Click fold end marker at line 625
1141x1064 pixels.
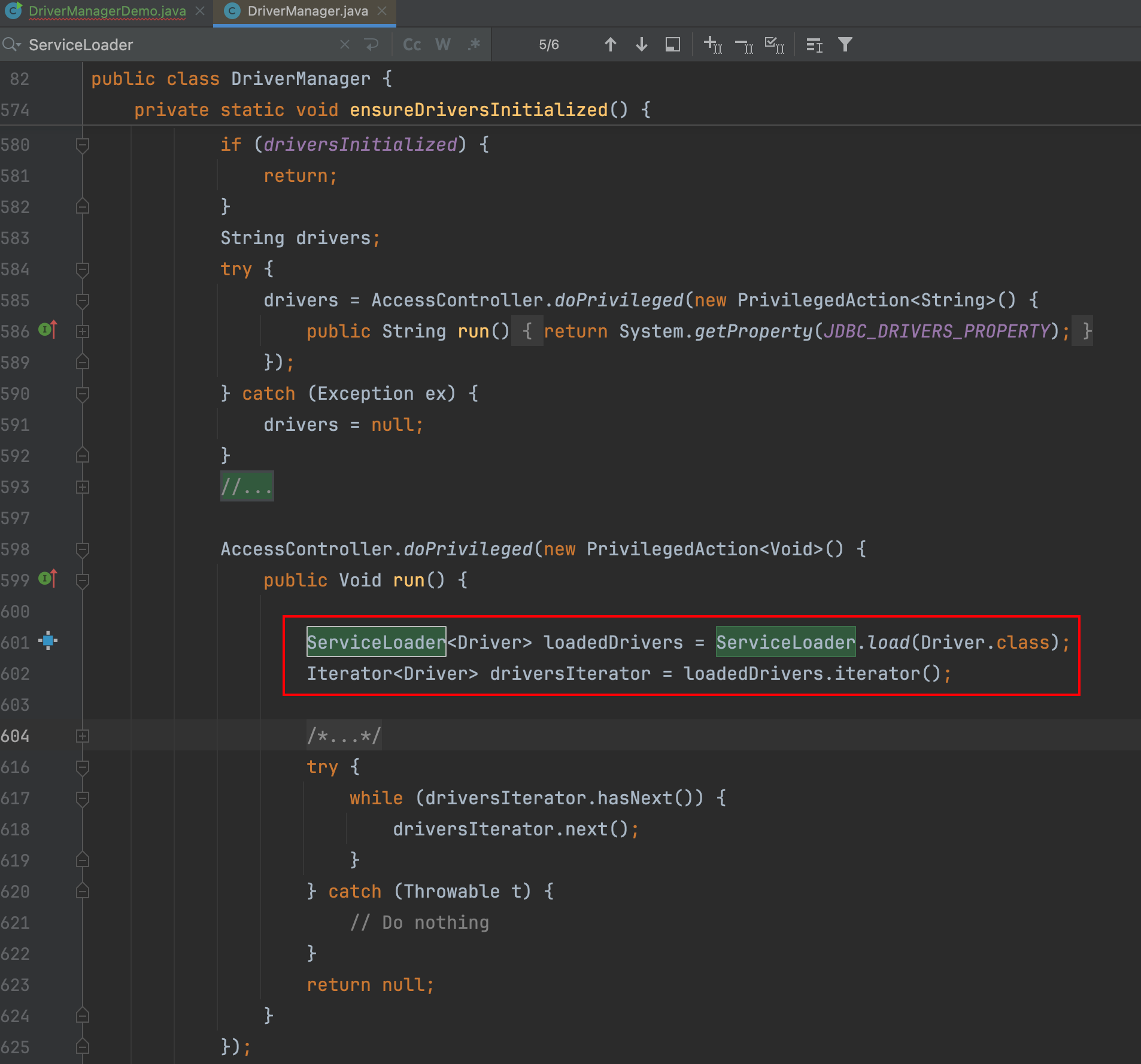(x=83, y=1047)
